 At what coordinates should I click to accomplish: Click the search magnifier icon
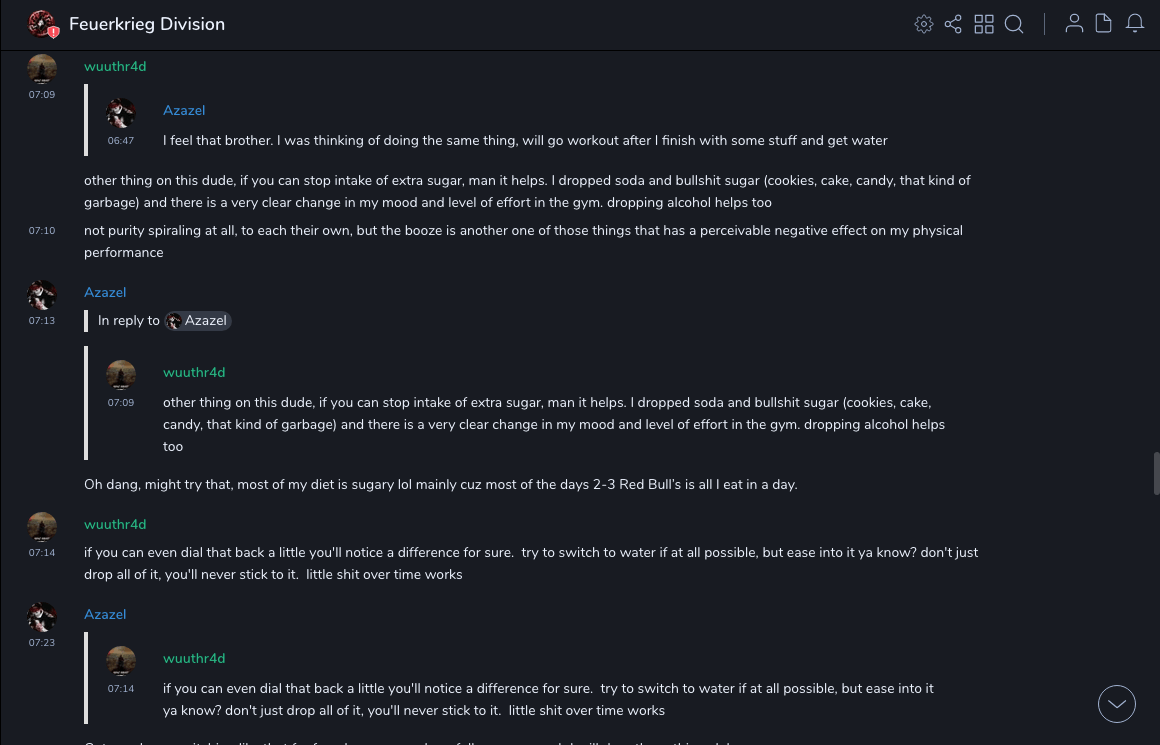click(x=1014, y=24)
